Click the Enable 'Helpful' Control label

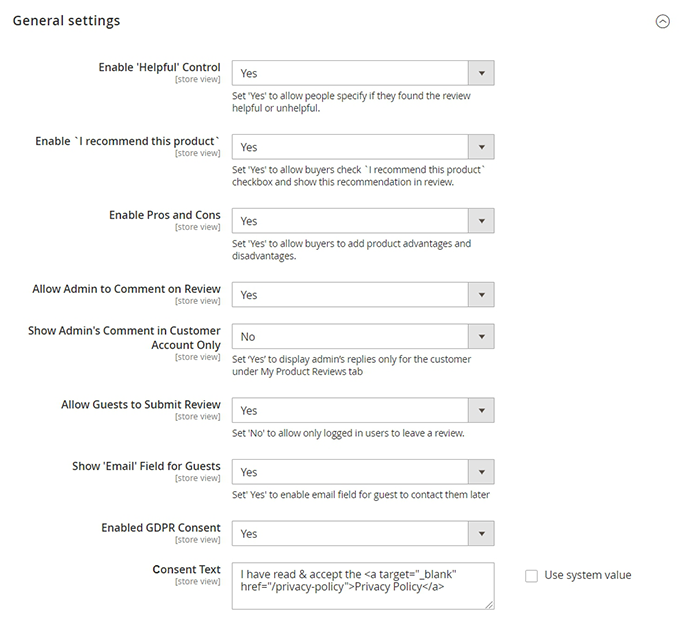pyautogui.click(x=159, y=67)
